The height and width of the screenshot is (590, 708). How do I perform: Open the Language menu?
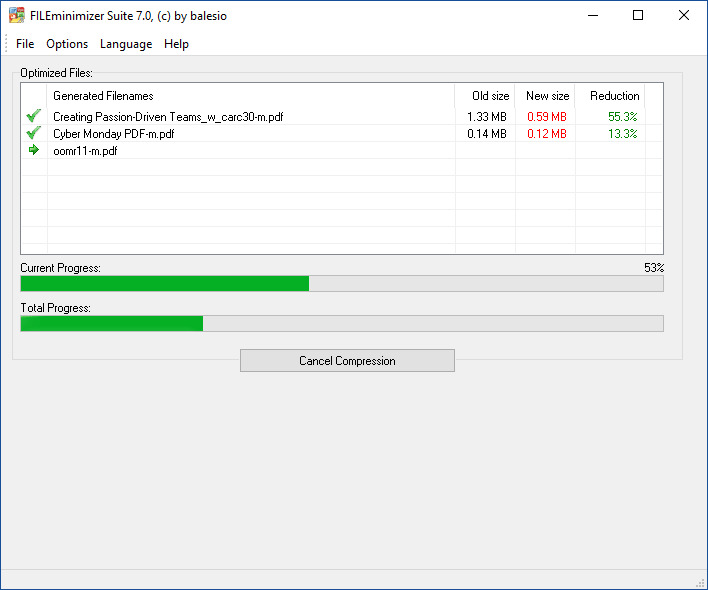point(126,44)
